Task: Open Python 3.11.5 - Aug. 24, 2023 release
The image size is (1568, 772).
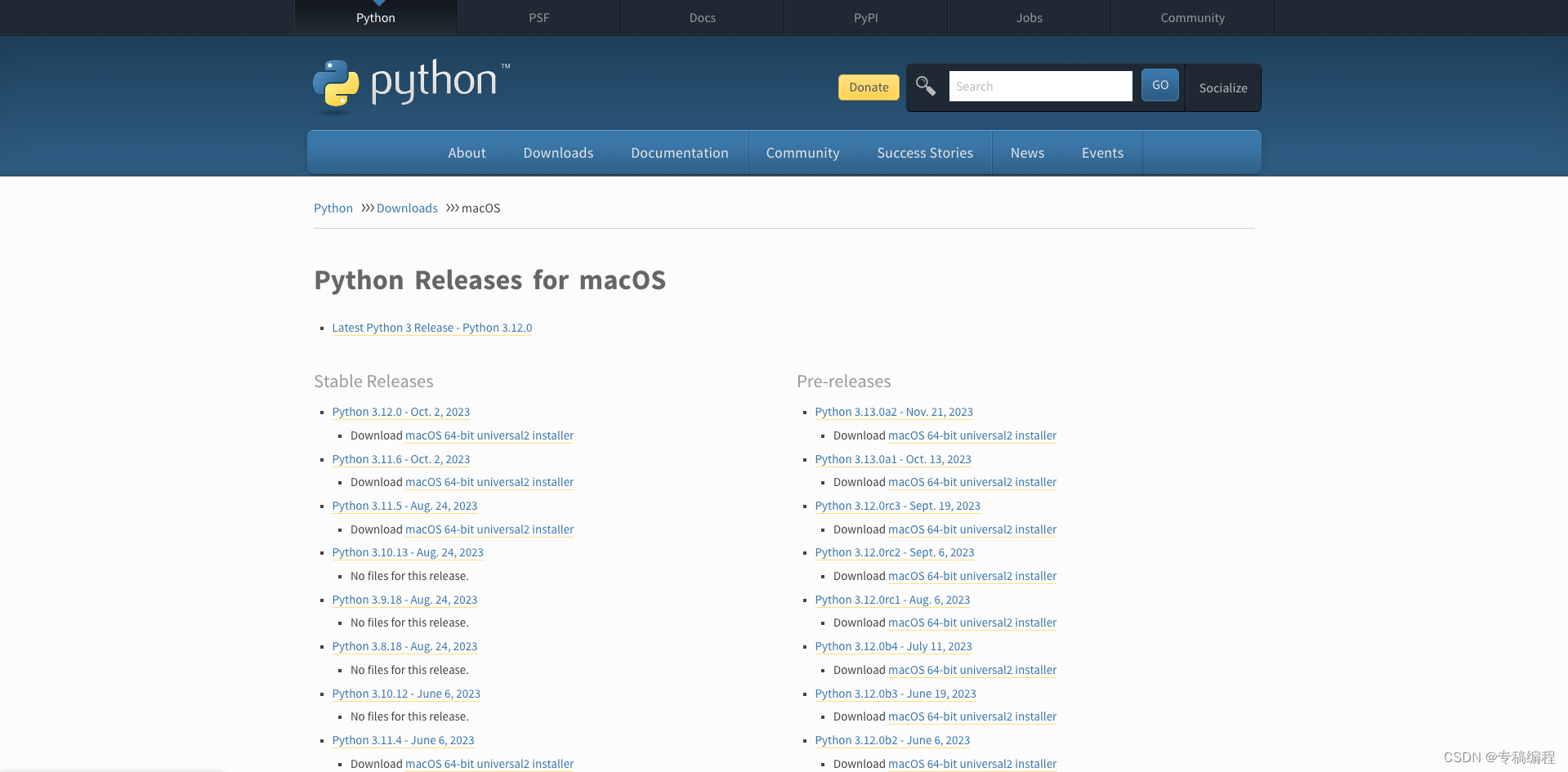Action: tap(404, 506)
